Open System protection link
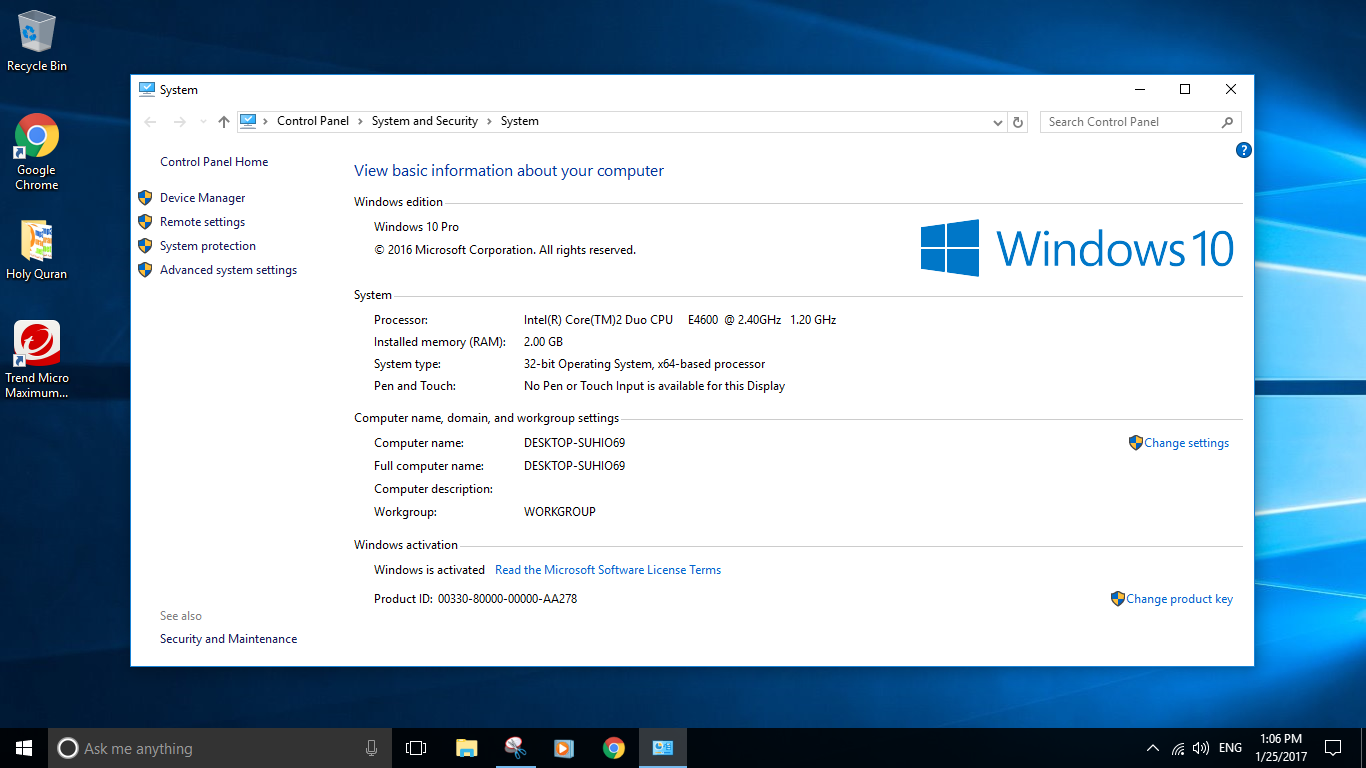This screenshot has width=1366, height=768. (208, 246)
